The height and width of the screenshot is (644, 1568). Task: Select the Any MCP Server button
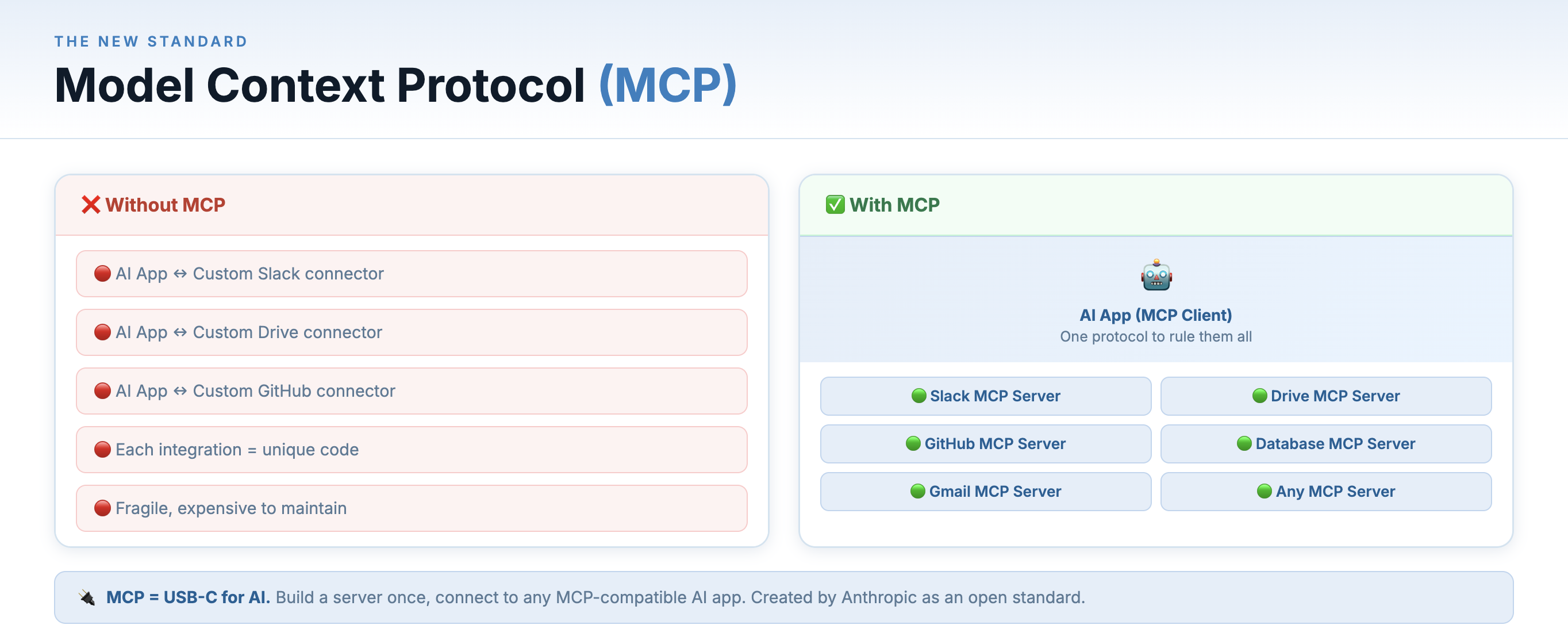click(x=1328, y=491)
